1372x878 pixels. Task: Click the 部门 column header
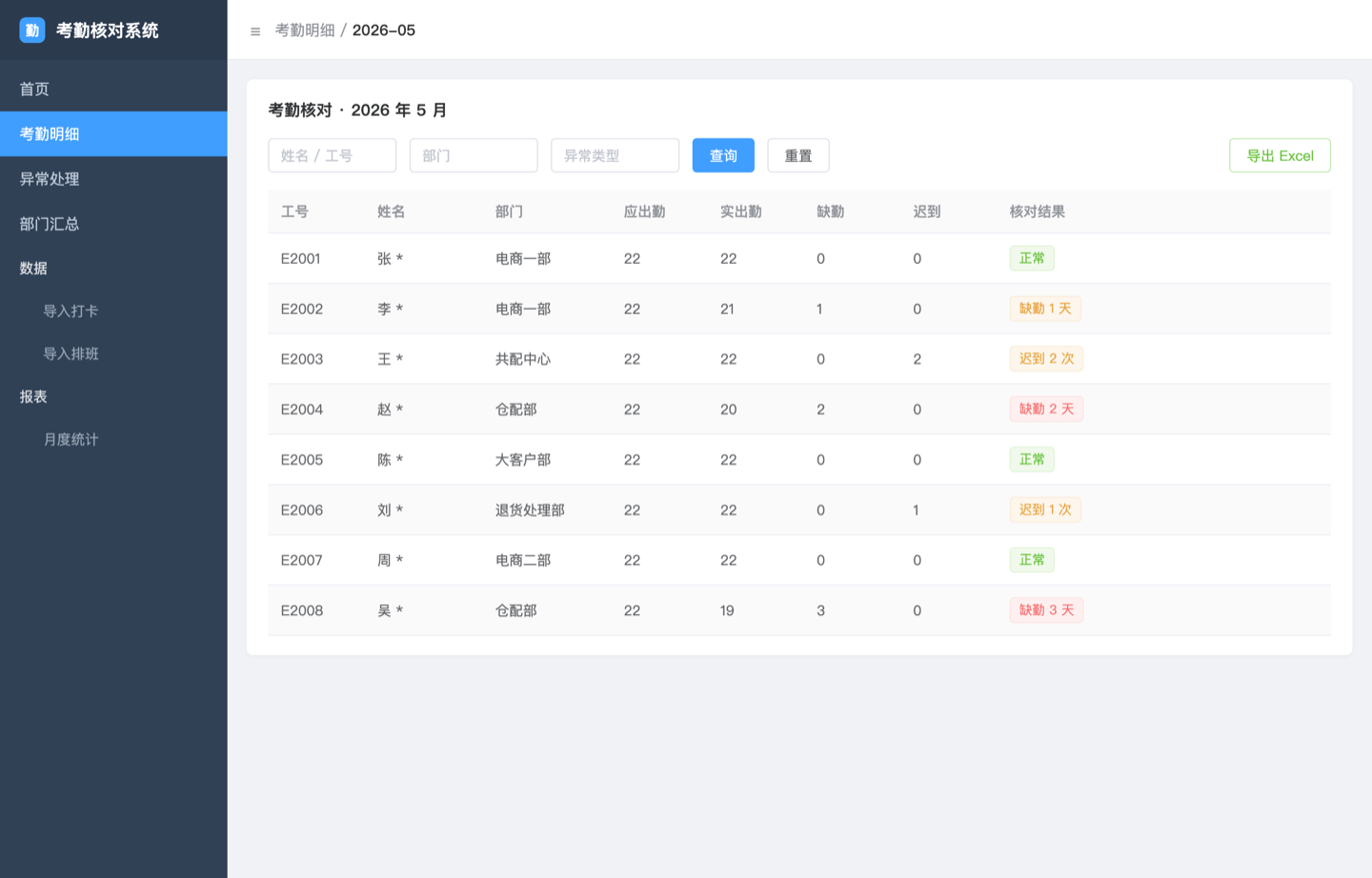pyautogui.click(x=509, y=211)
